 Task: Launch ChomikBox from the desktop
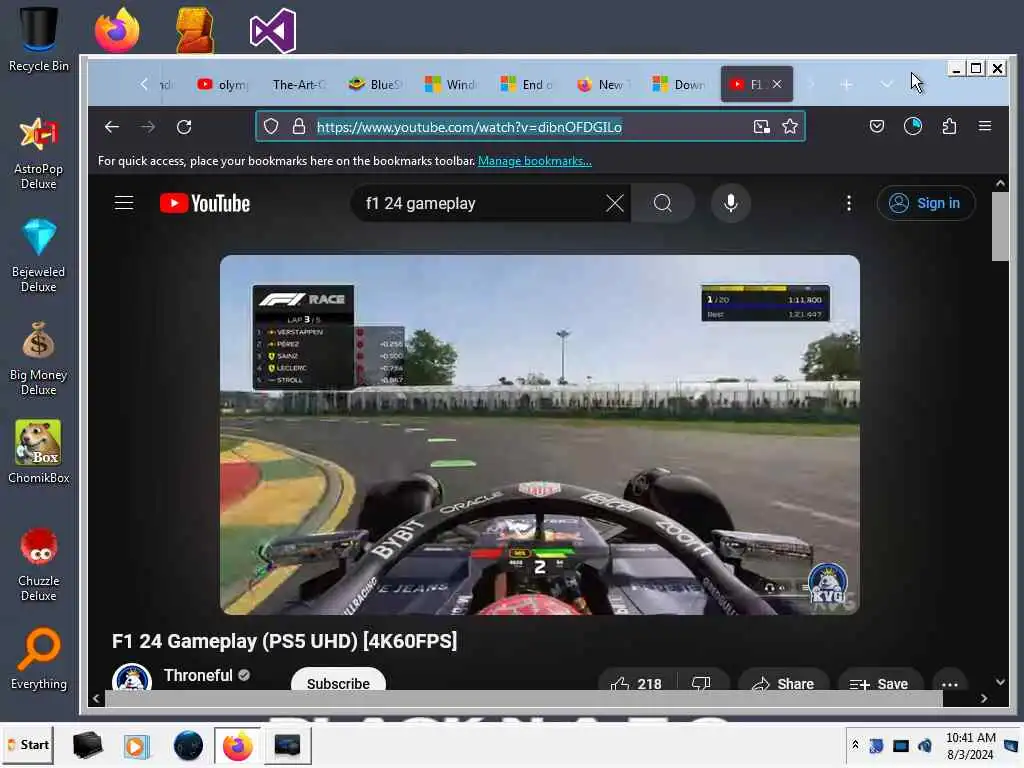(x=39, y=452)
